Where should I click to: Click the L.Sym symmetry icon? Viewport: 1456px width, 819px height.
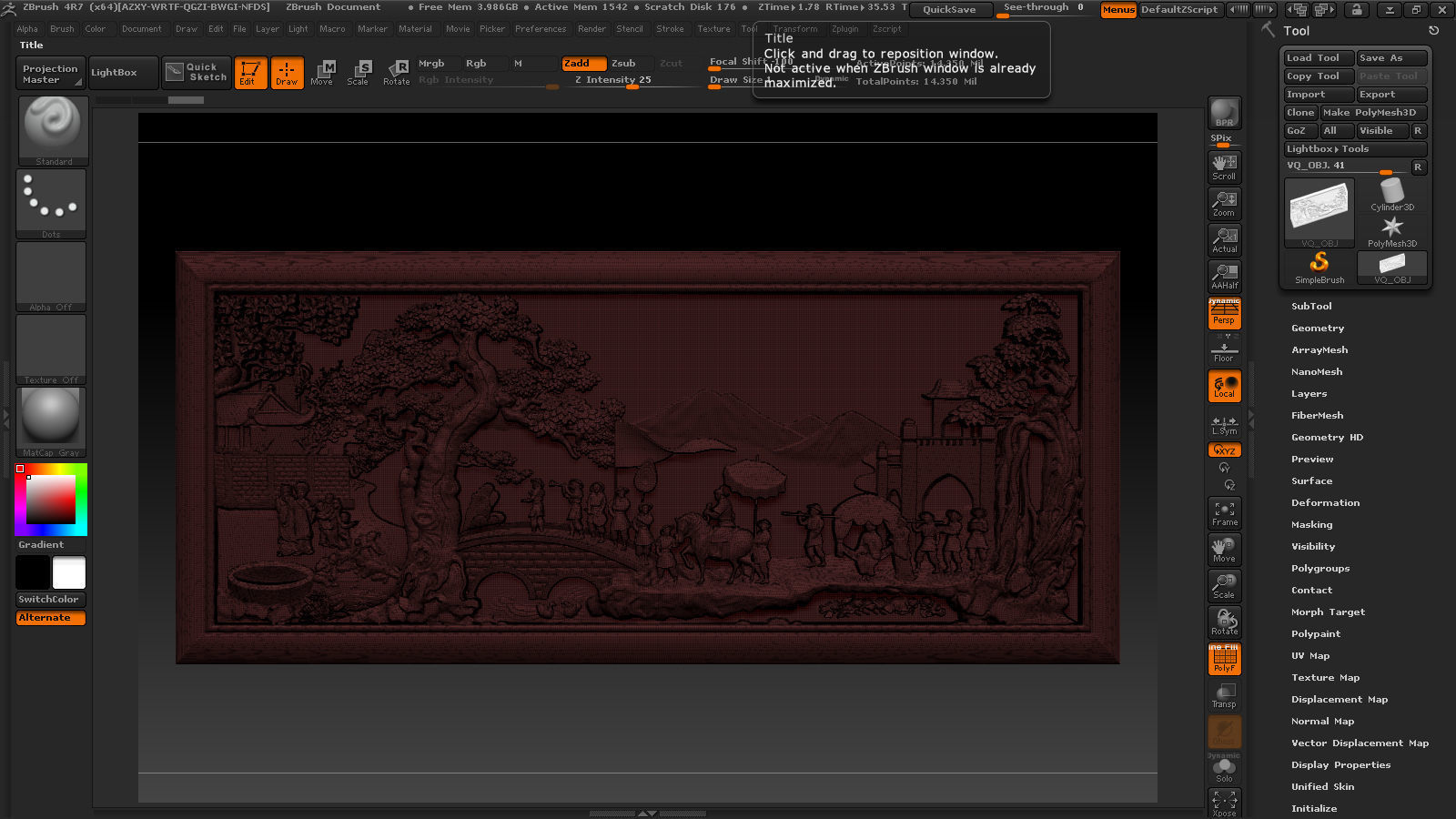(x=1224, y=424)
